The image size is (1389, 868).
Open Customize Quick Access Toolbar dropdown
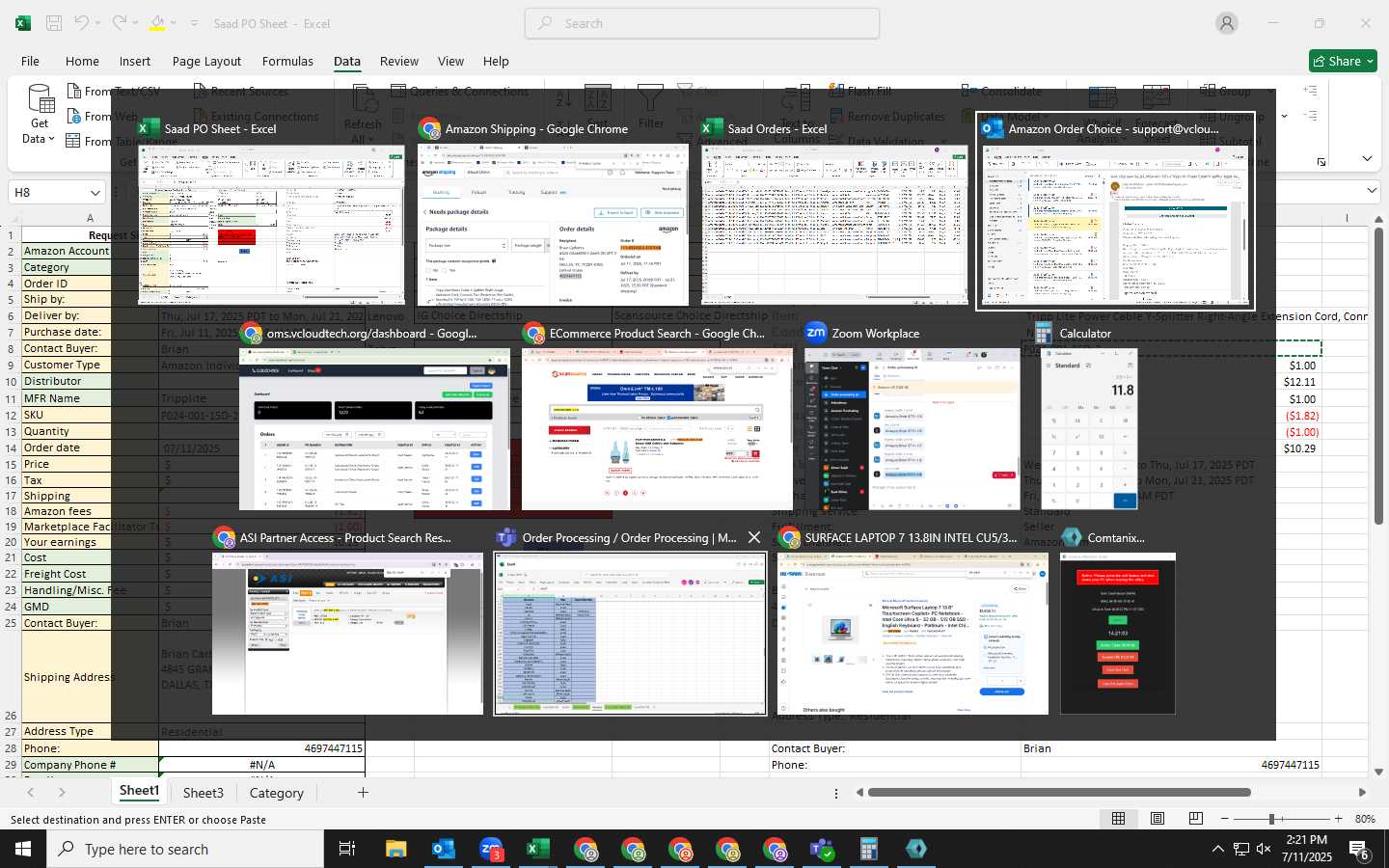(x=194, y=23)
